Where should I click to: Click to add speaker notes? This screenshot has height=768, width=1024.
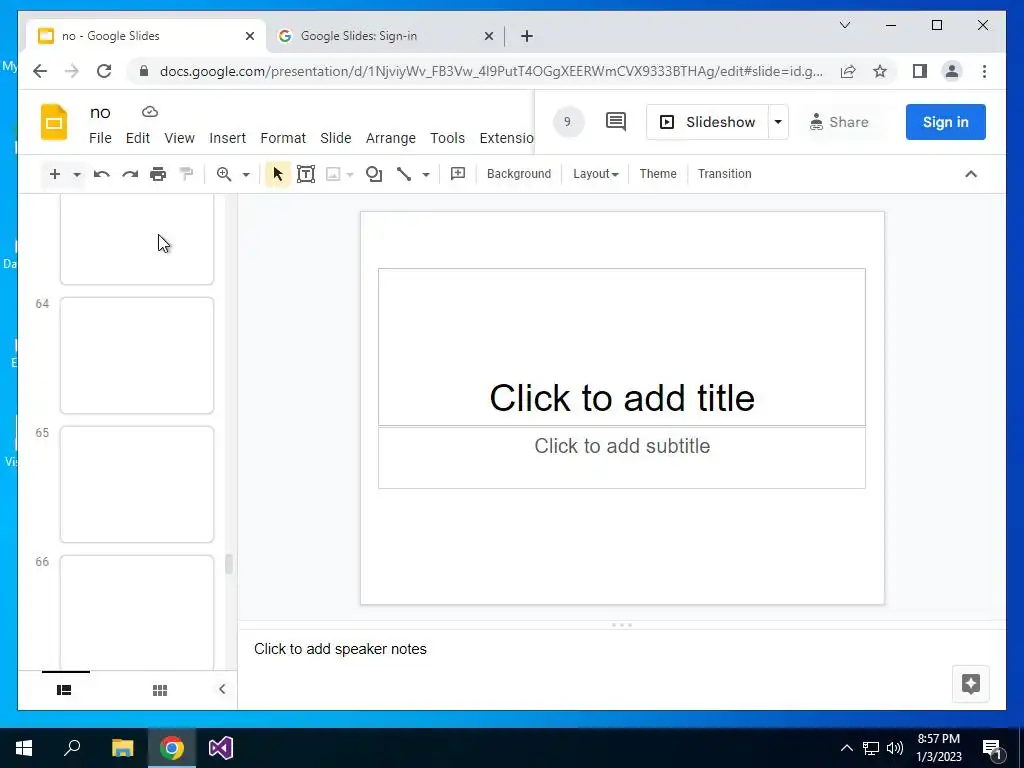340,648
